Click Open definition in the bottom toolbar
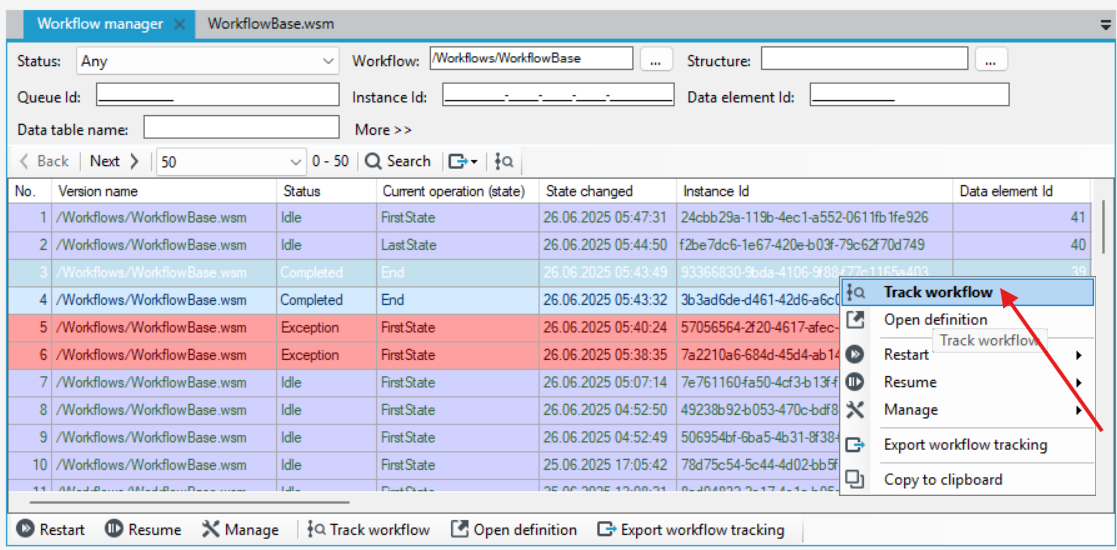This screenshot has width=1117, height=550. point(514,529)
